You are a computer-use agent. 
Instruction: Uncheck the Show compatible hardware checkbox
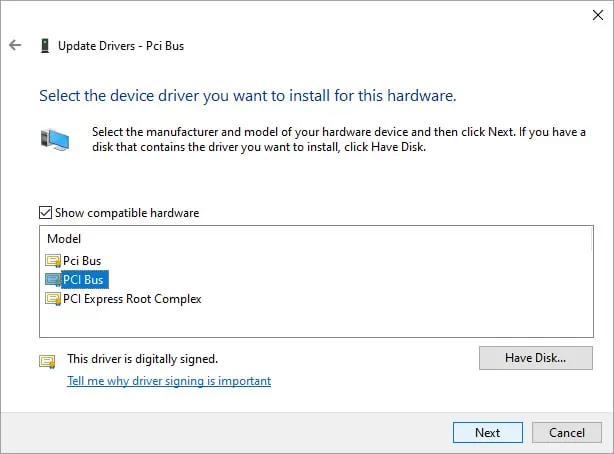coord(45,213)
